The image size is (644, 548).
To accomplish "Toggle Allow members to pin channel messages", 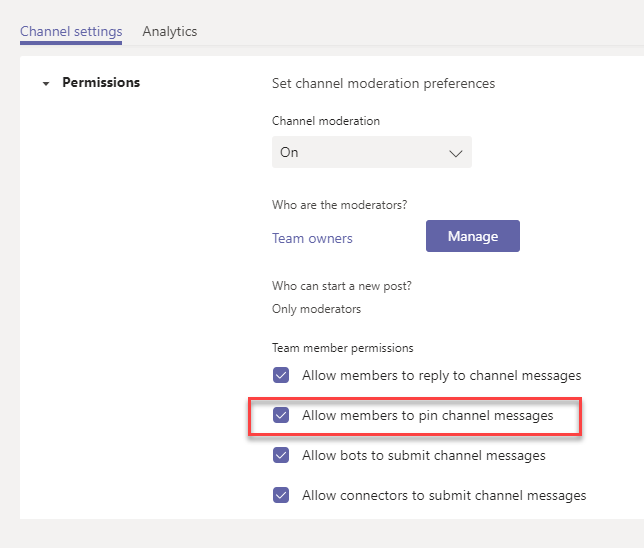I will 281,415.
